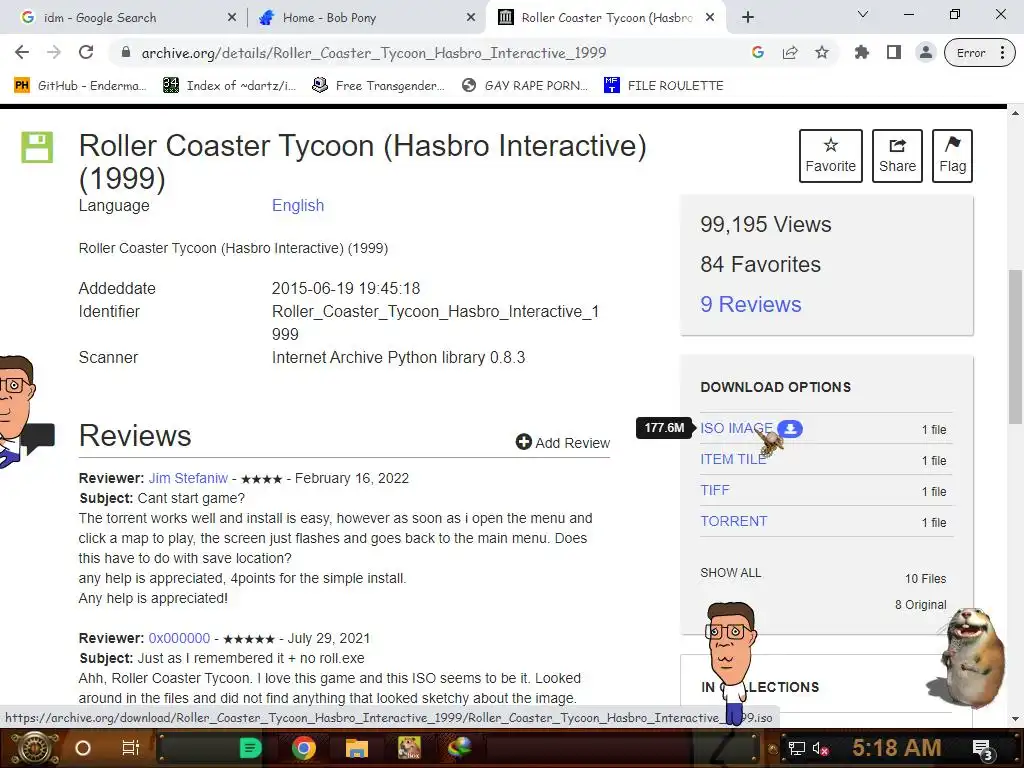Screen dimensions: 1024x768
Task: Open the 9 Reviews link
Action: (750, 304)
